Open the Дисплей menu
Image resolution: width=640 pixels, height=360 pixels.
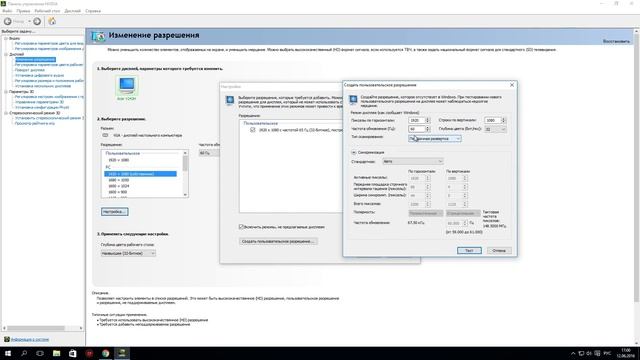73,11
